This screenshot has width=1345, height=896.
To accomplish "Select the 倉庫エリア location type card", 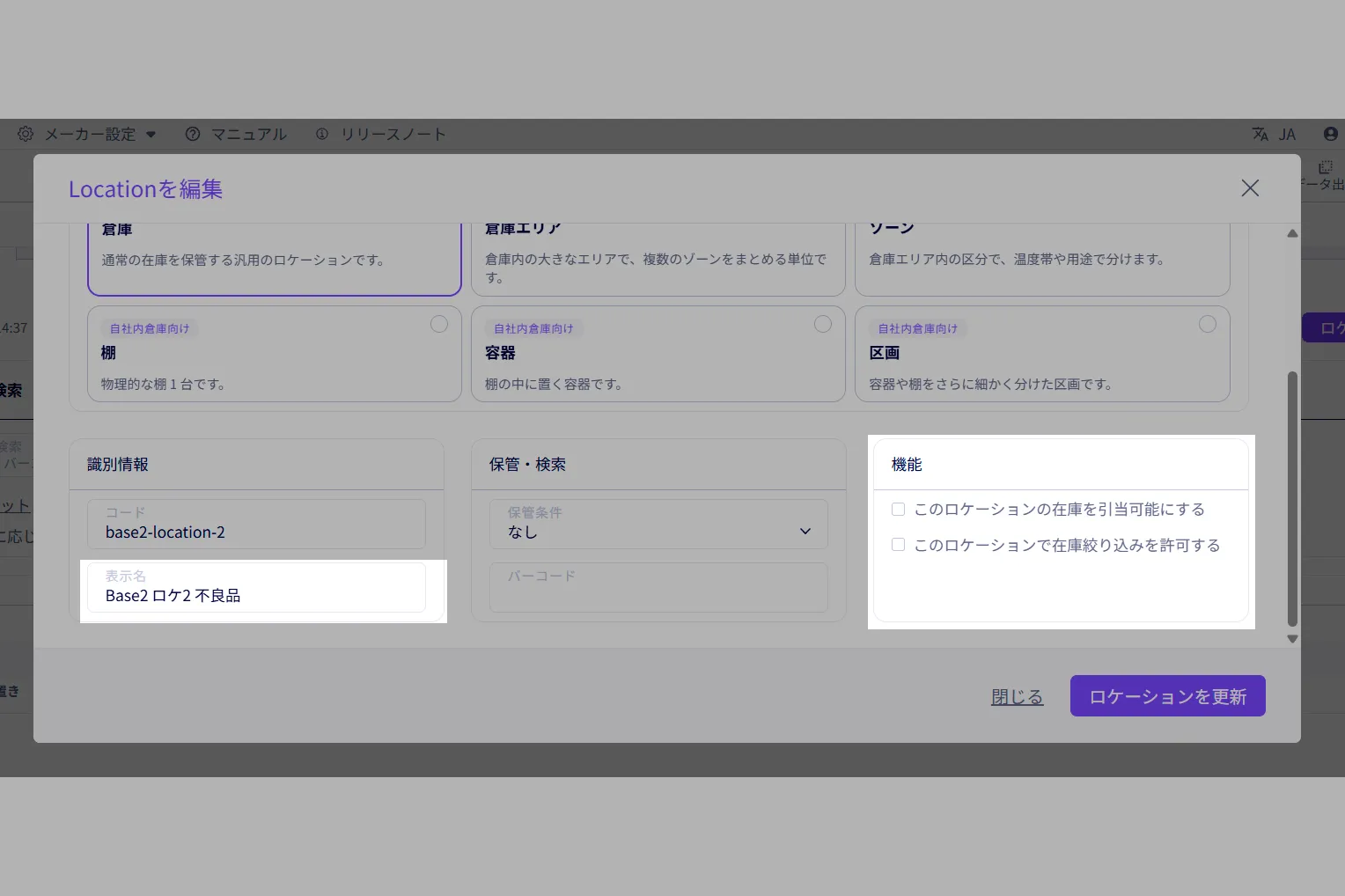I will 658,259.
